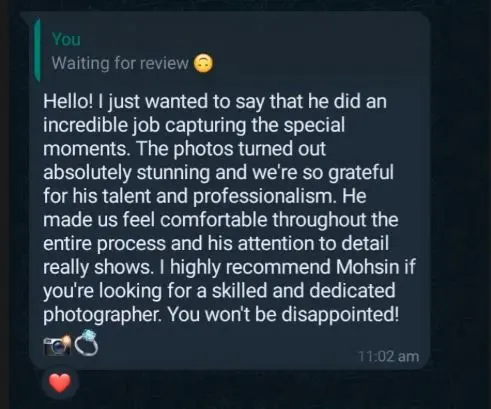Click the word "grateful" in the message
The height and width of the screenshot is (409, 491).
pos(361,173)
